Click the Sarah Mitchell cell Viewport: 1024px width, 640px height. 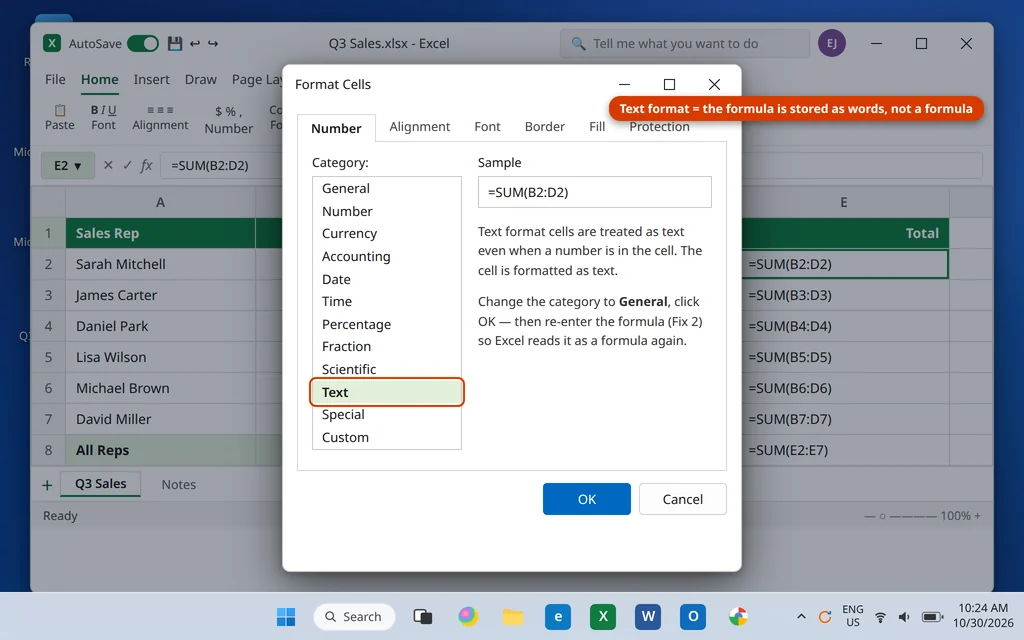coord(160,264)
